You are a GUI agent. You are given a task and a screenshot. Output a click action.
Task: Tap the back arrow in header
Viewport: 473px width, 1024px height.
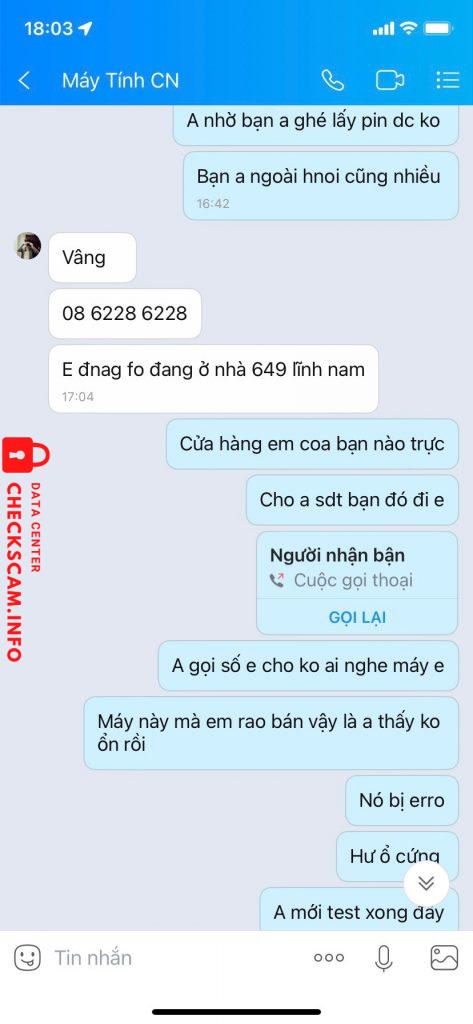[x=24, y=80]
